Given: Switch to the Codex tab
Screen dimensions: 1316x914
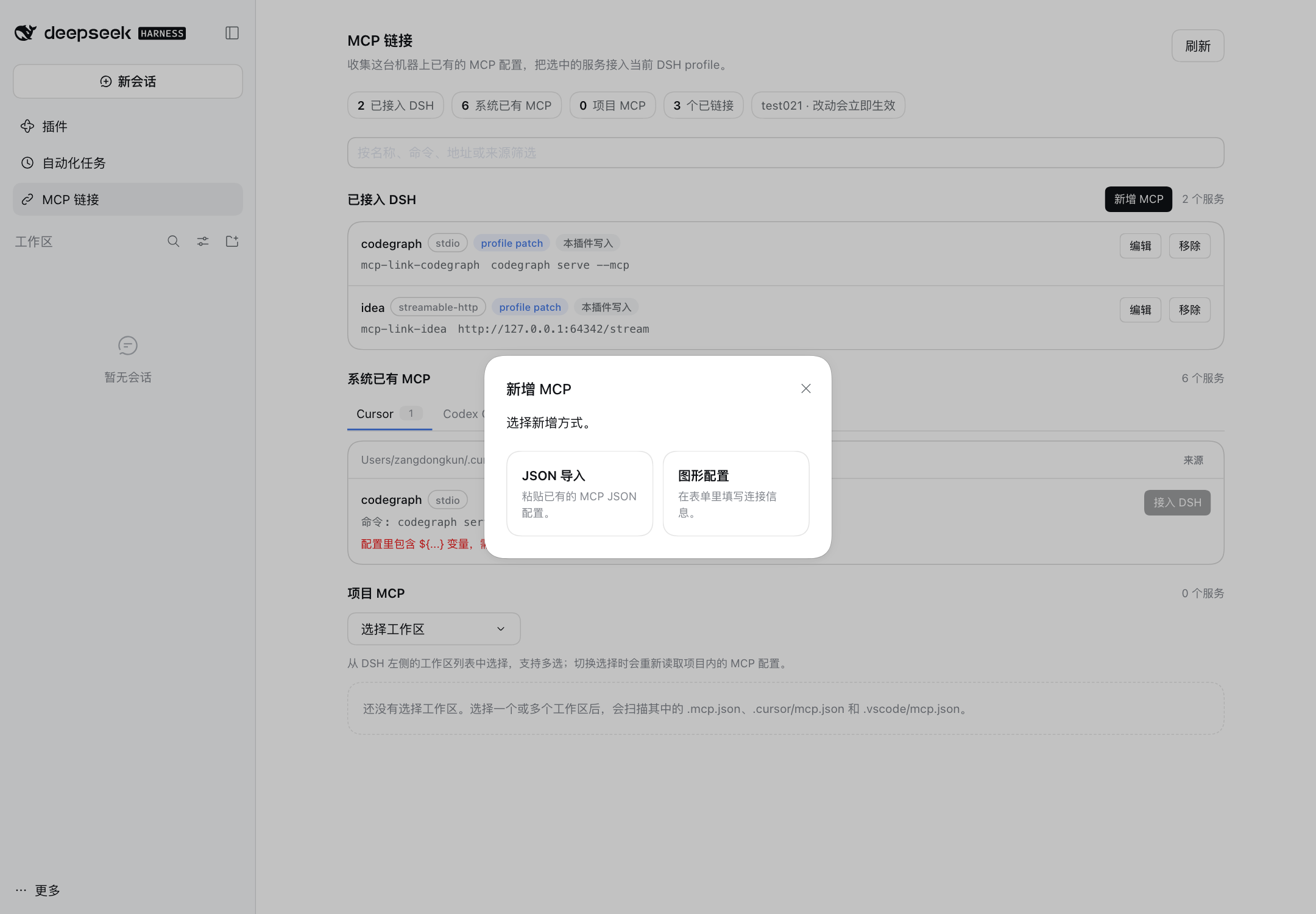Looking at the screenshot, I should click(x=463, y=414).
